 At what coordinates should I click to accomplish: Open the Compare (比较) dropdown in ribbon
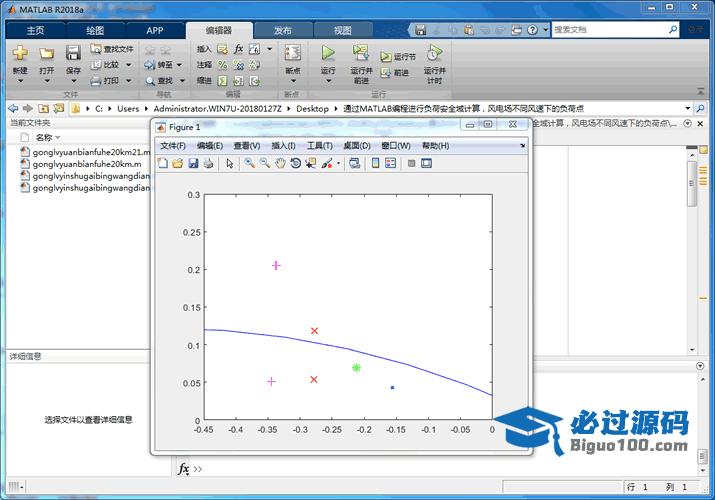pyautogui.click(x=129, y=65)
